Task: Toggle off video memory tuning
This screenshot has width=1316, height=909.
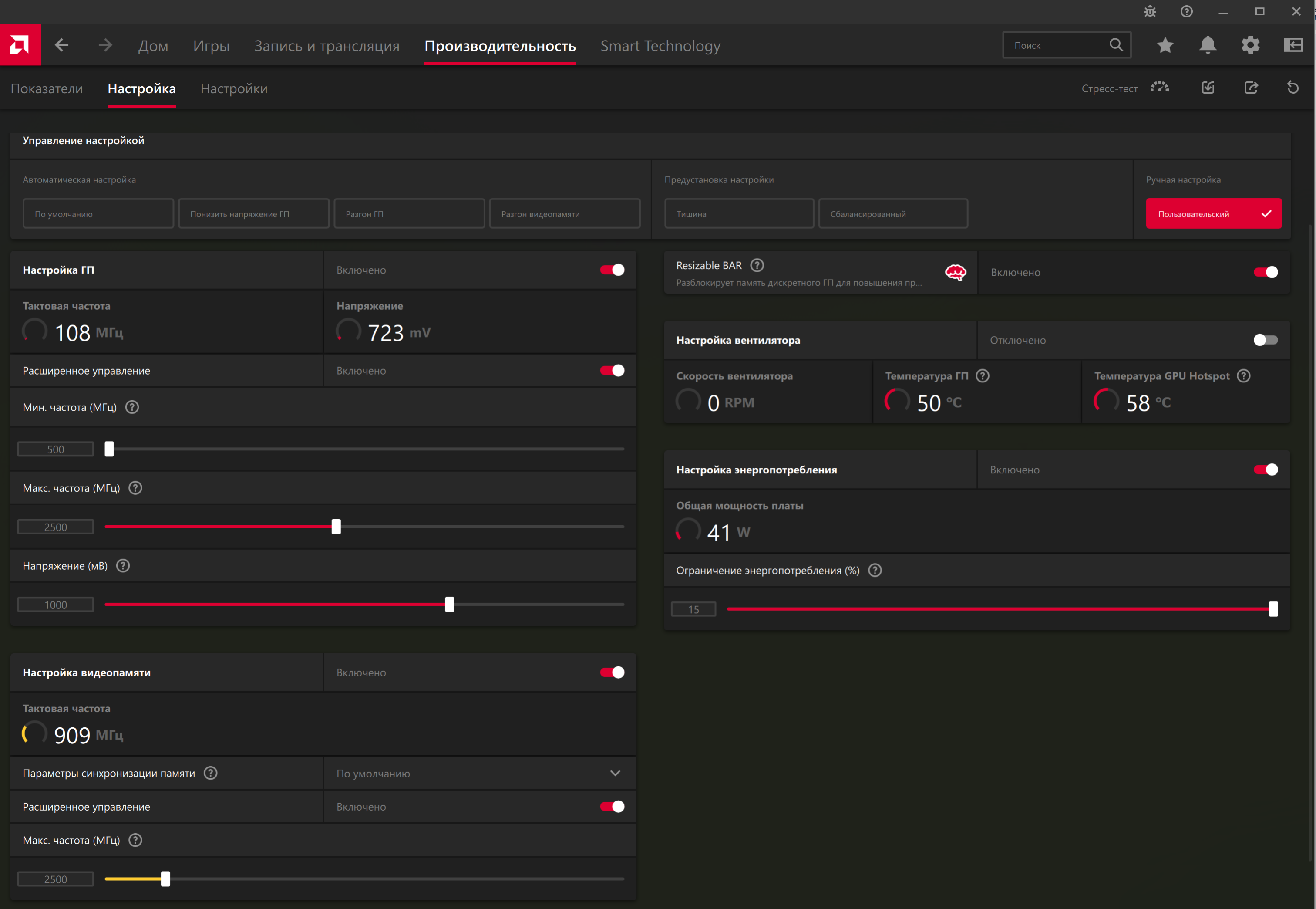Action: point(612,672)
